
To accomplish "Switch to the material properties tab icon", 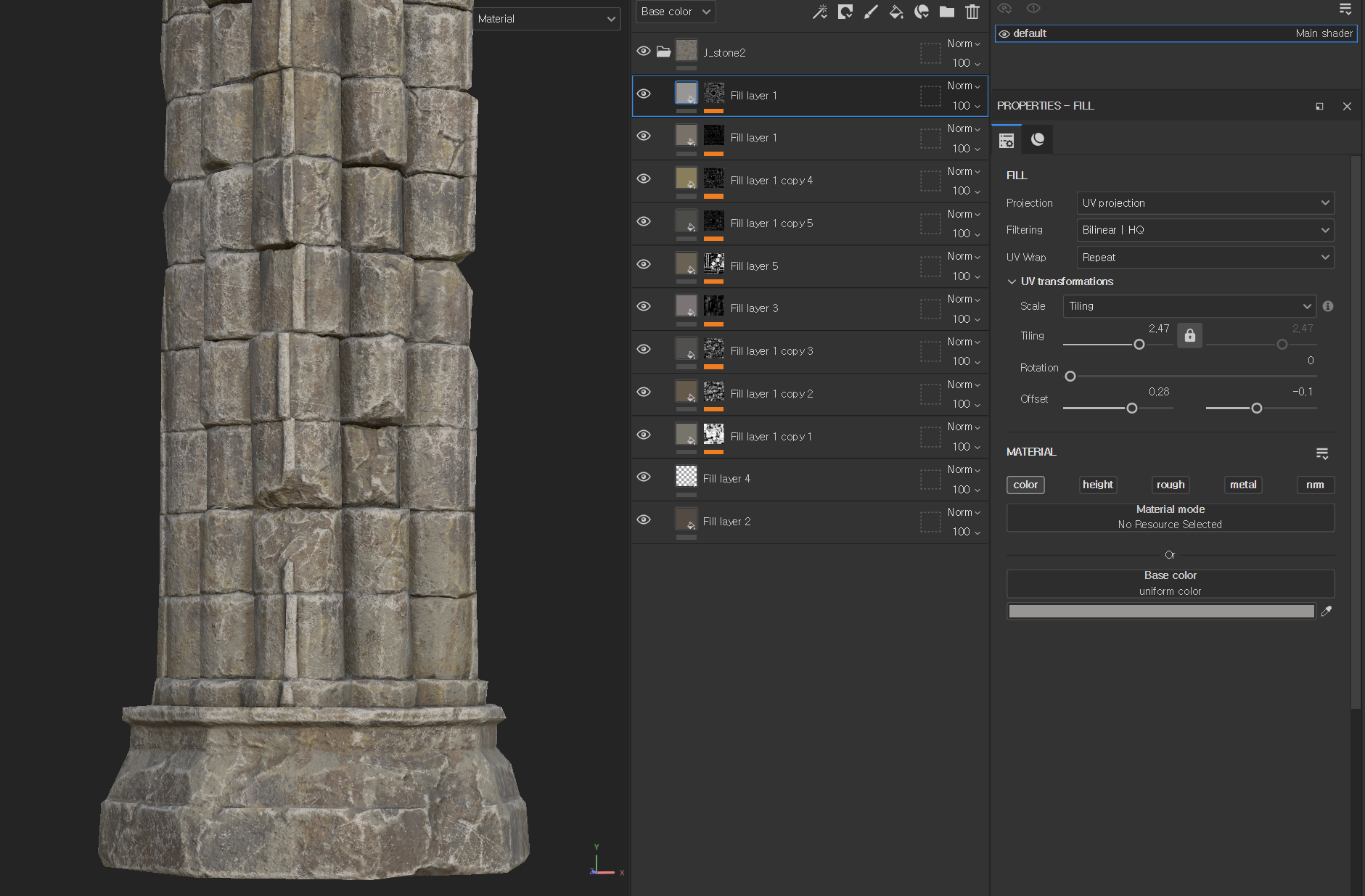I will [x=1038, y=139].
